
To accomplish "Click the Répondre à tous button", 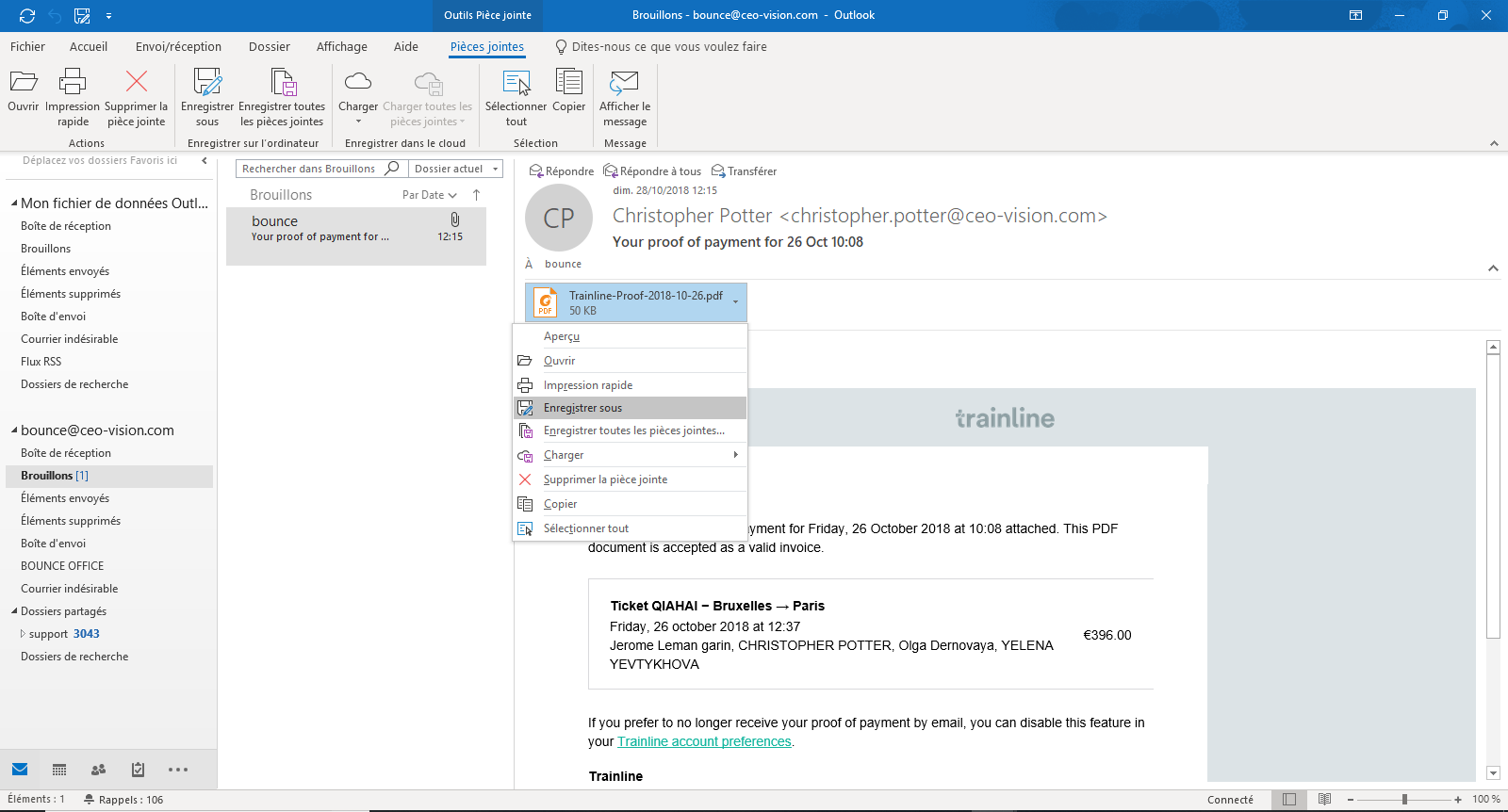I will [652, 171].
